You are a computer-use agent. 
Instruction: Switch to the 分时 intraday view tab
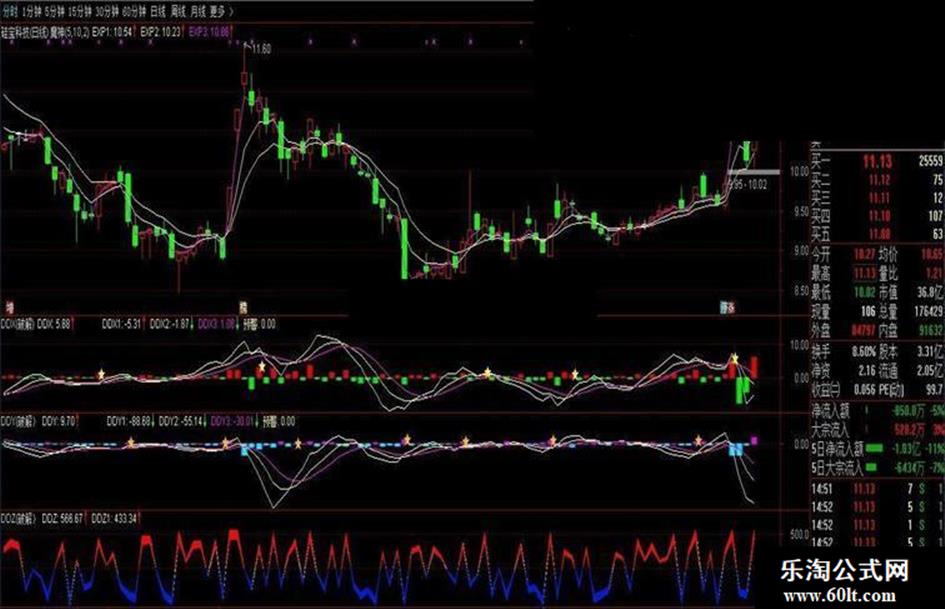pyautogui.click(x=9, y=11)
